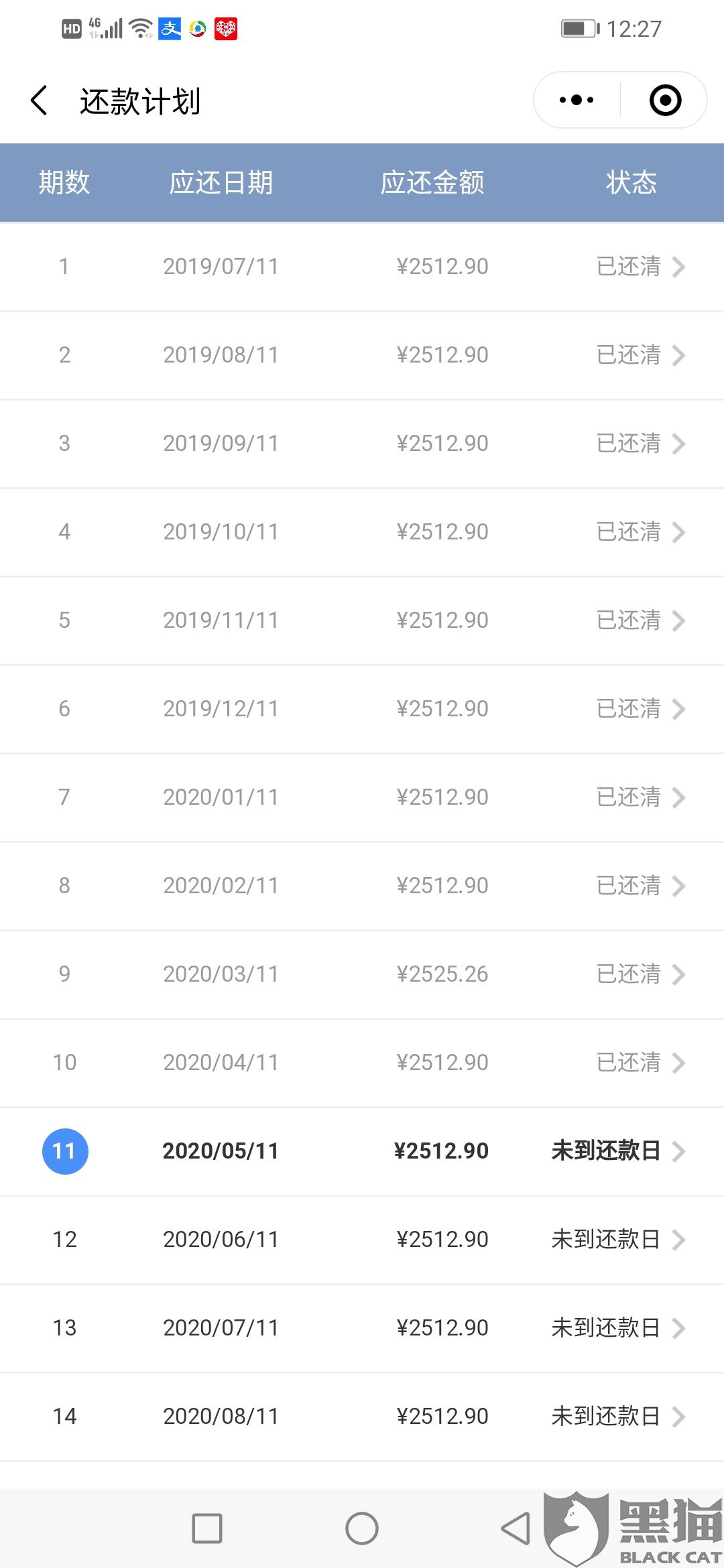Tap the 应还金额 column header

pyautogui.click(x=432, y=182)
